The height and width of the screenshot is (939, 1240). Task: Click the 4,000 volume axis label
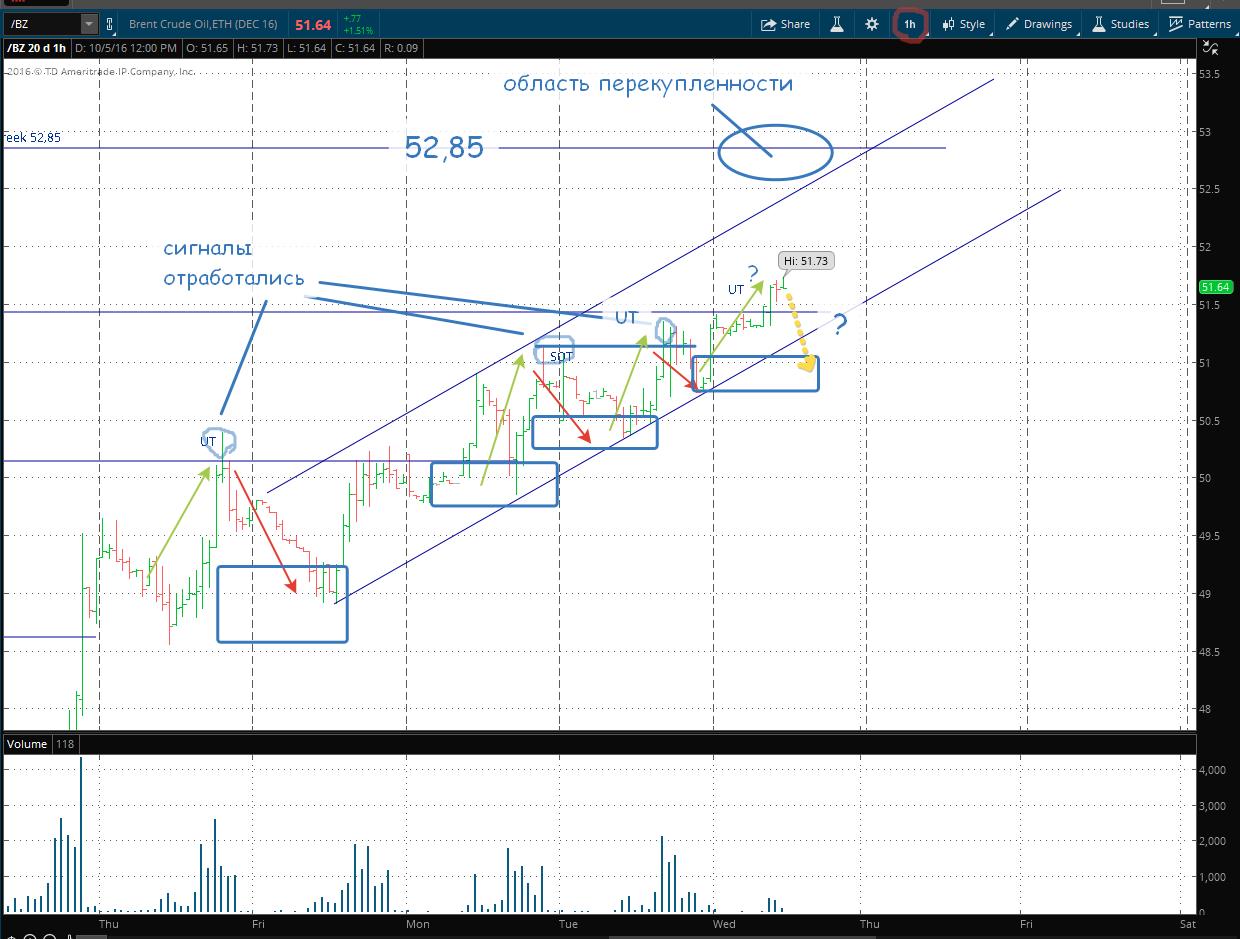[x=1214, y=770]
